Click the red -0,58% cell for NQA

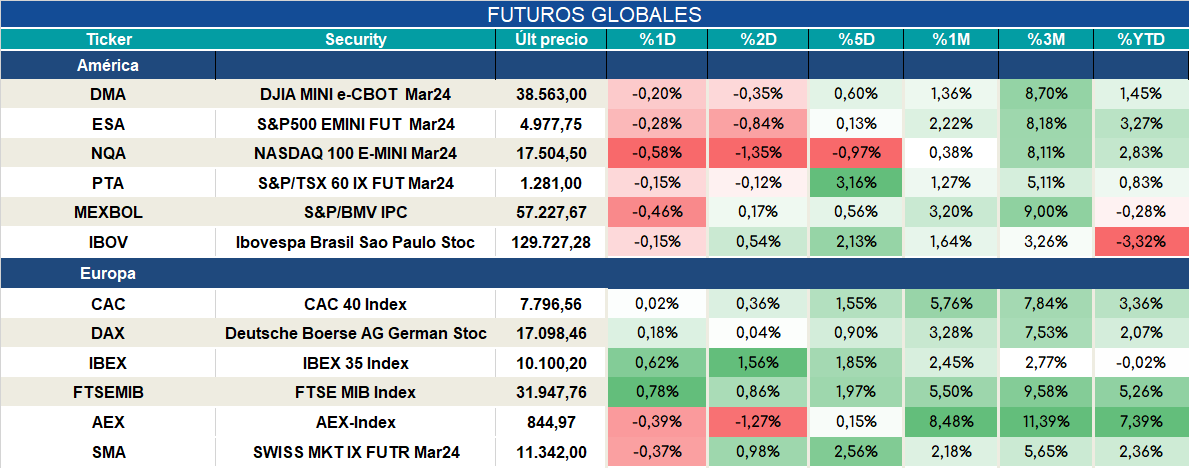(657, 153)
